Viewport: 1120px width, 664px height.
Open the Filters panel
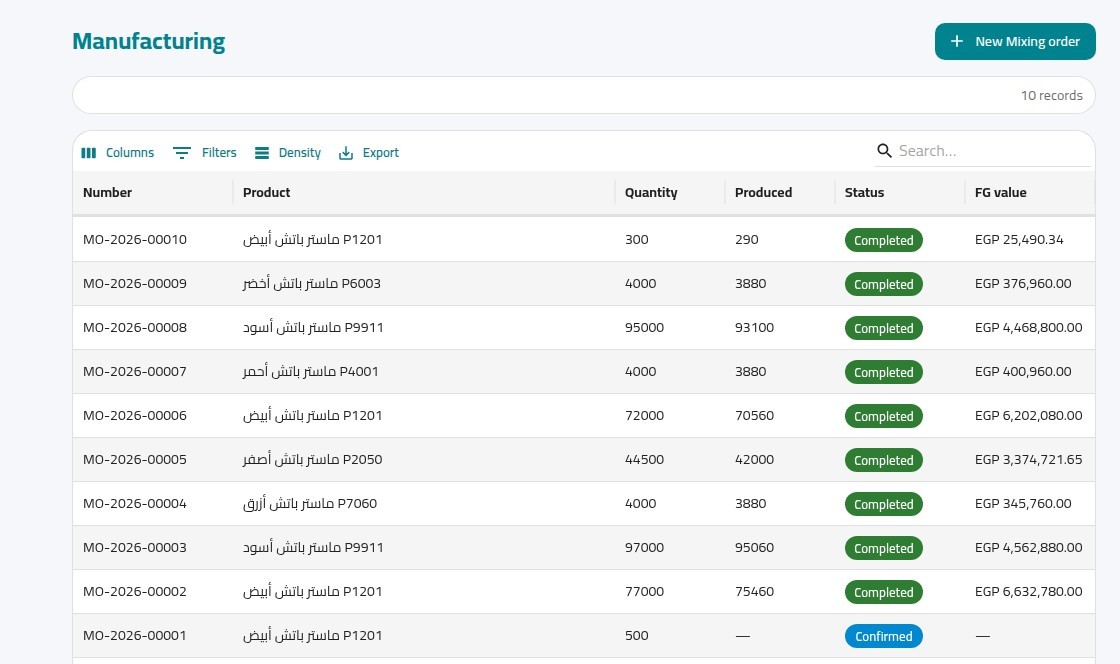205,153
